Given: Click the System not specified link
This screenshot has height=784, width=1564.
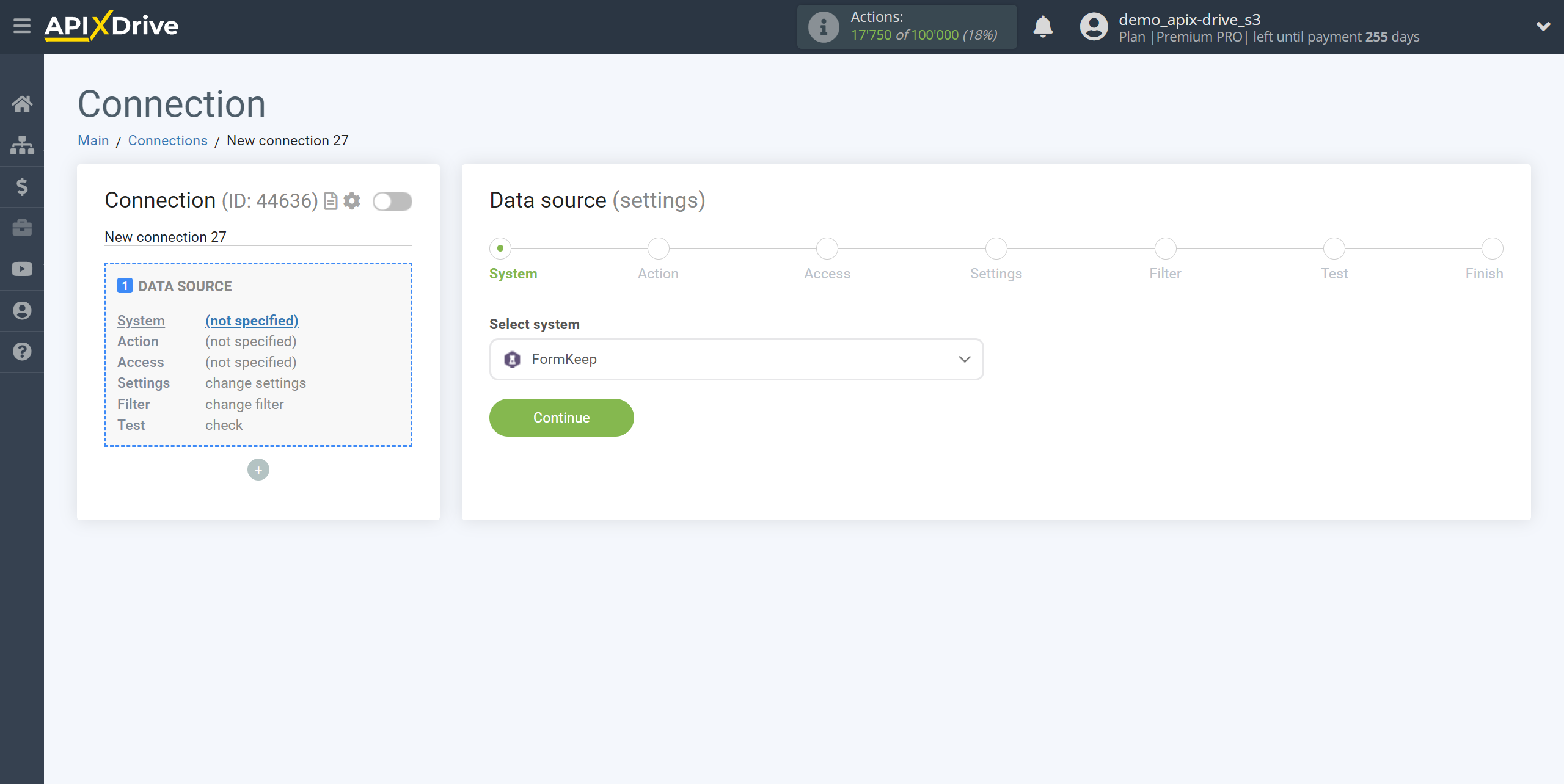Looking at the screenshot, I should (251, 320).
